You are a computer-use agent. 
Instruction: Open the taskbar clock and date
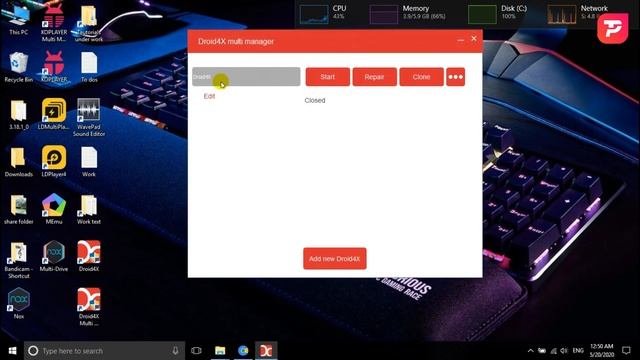click(x=602, y=351)
